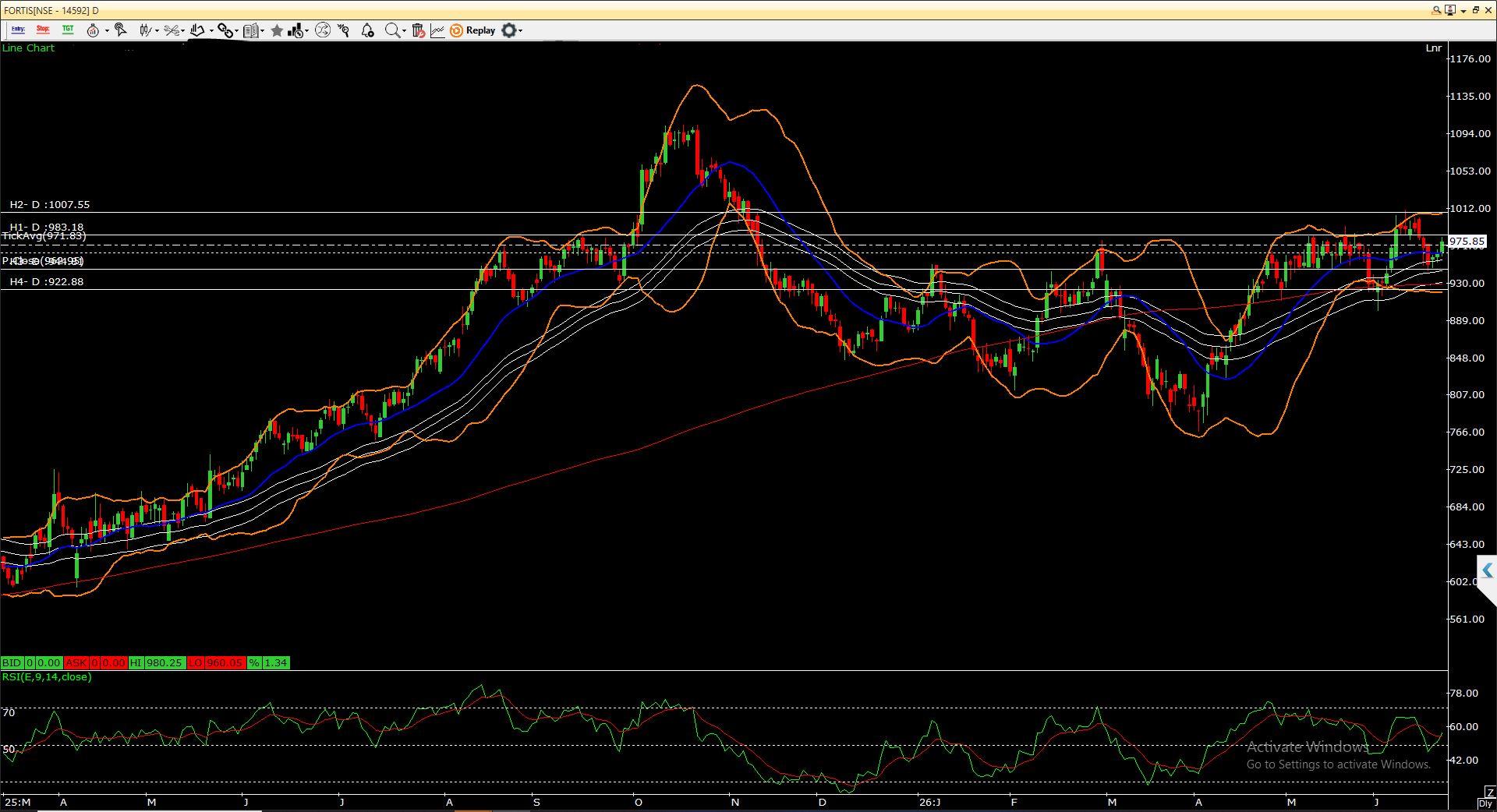Click the Line Chart label
The image size is (1497, 812).
29,48
